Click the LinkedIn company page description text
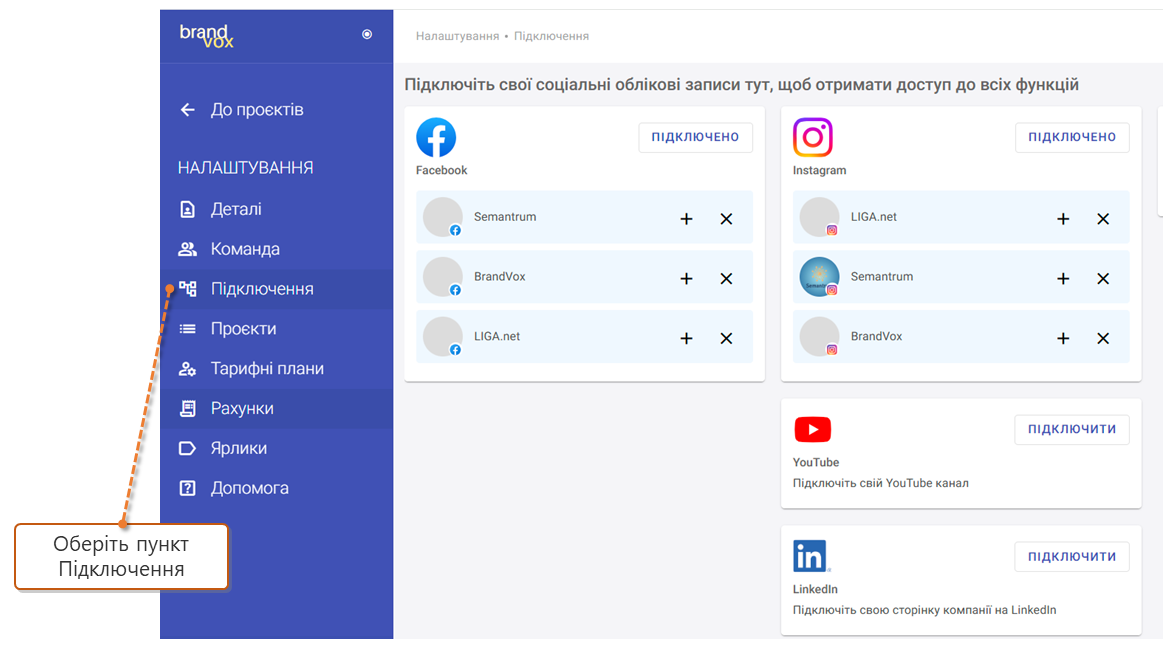The image size is (1175, 651). tap(925, 610)
